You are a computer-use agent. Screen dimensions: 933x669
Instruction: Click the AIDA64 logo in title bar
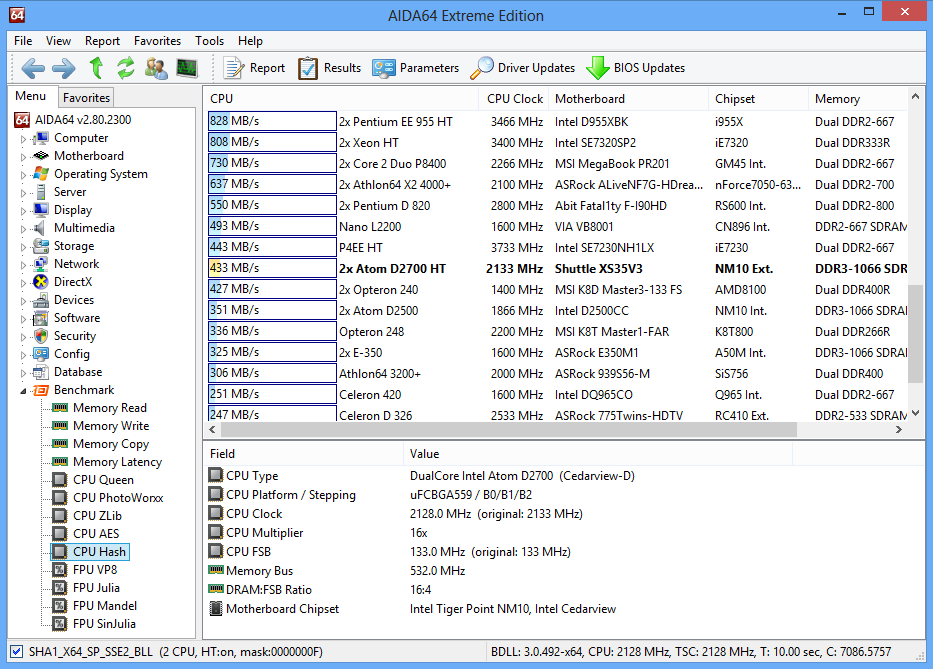(x=17, y=15)
